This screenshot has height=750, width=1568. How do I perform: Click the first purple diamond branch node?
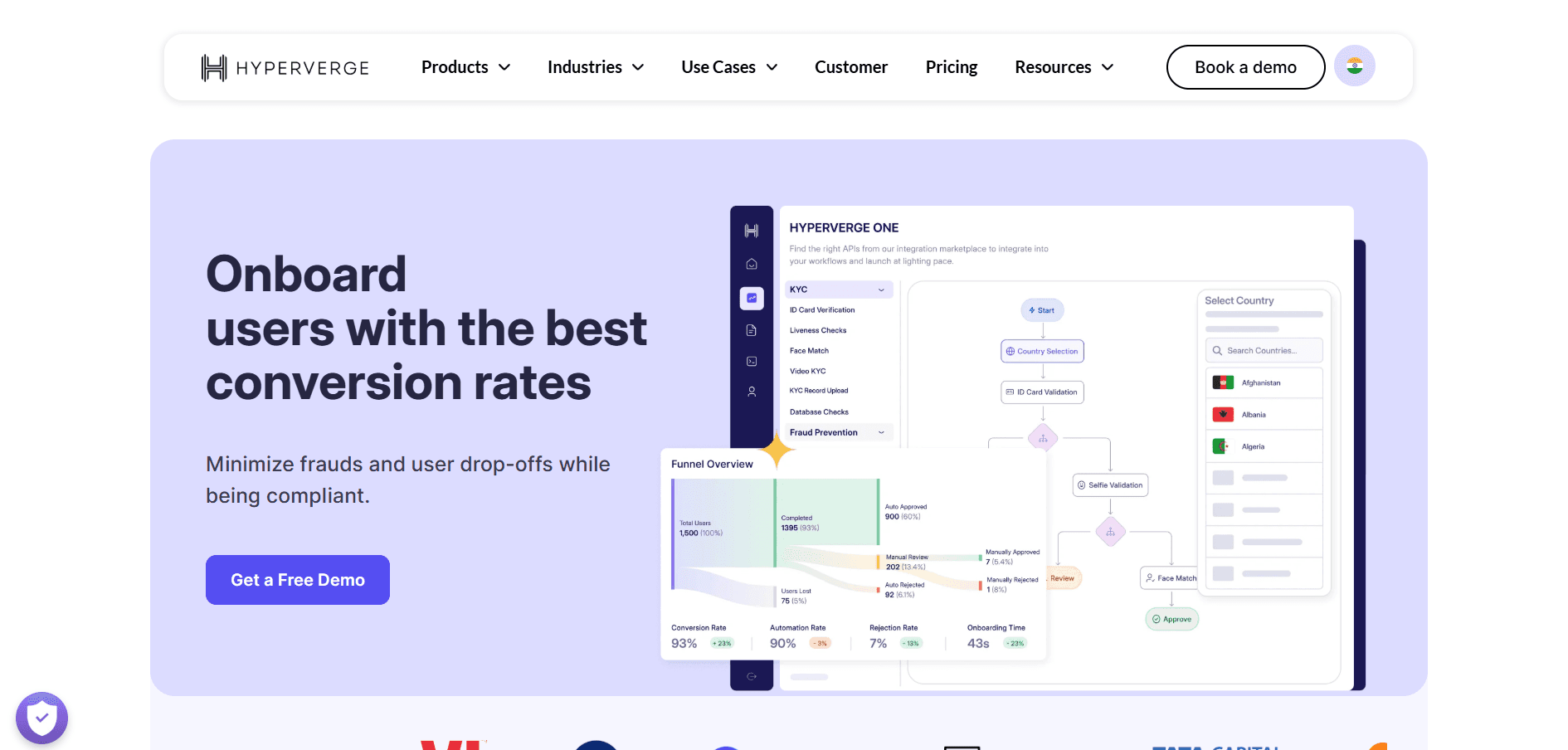(1043, 437)
